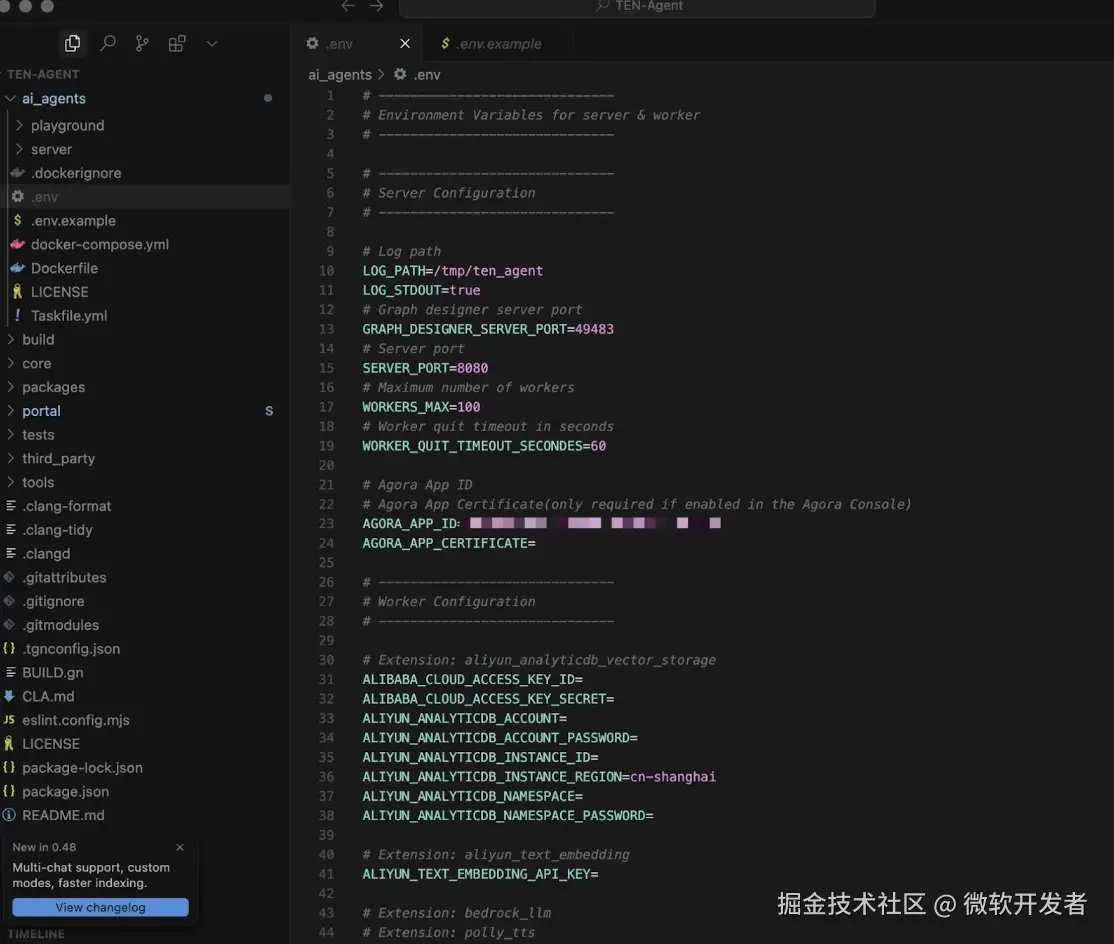The width and height of the screenshot is (1114, 944).
Task: Open the Dockerfile
Action: 144,268
